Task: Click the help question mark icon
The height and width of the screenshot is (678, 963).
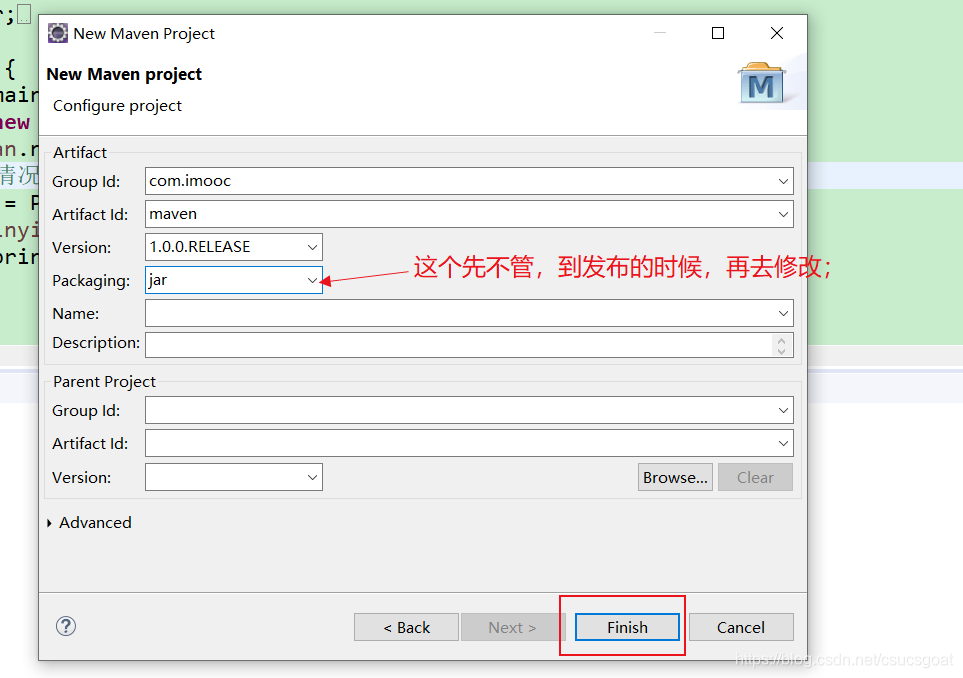Action: (x=66, y=626)
